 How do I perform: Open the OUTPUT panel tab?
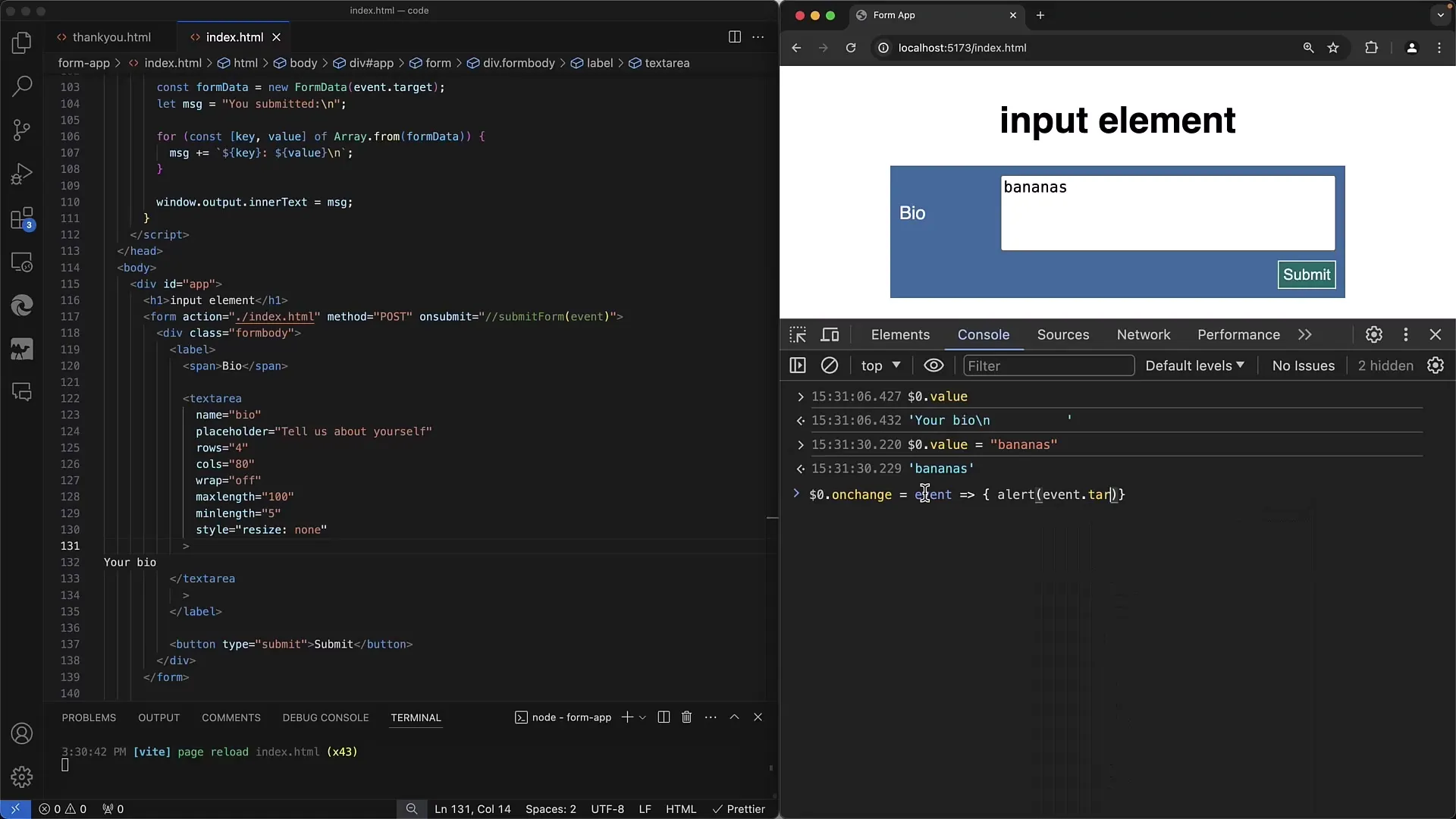pos(158,717)
